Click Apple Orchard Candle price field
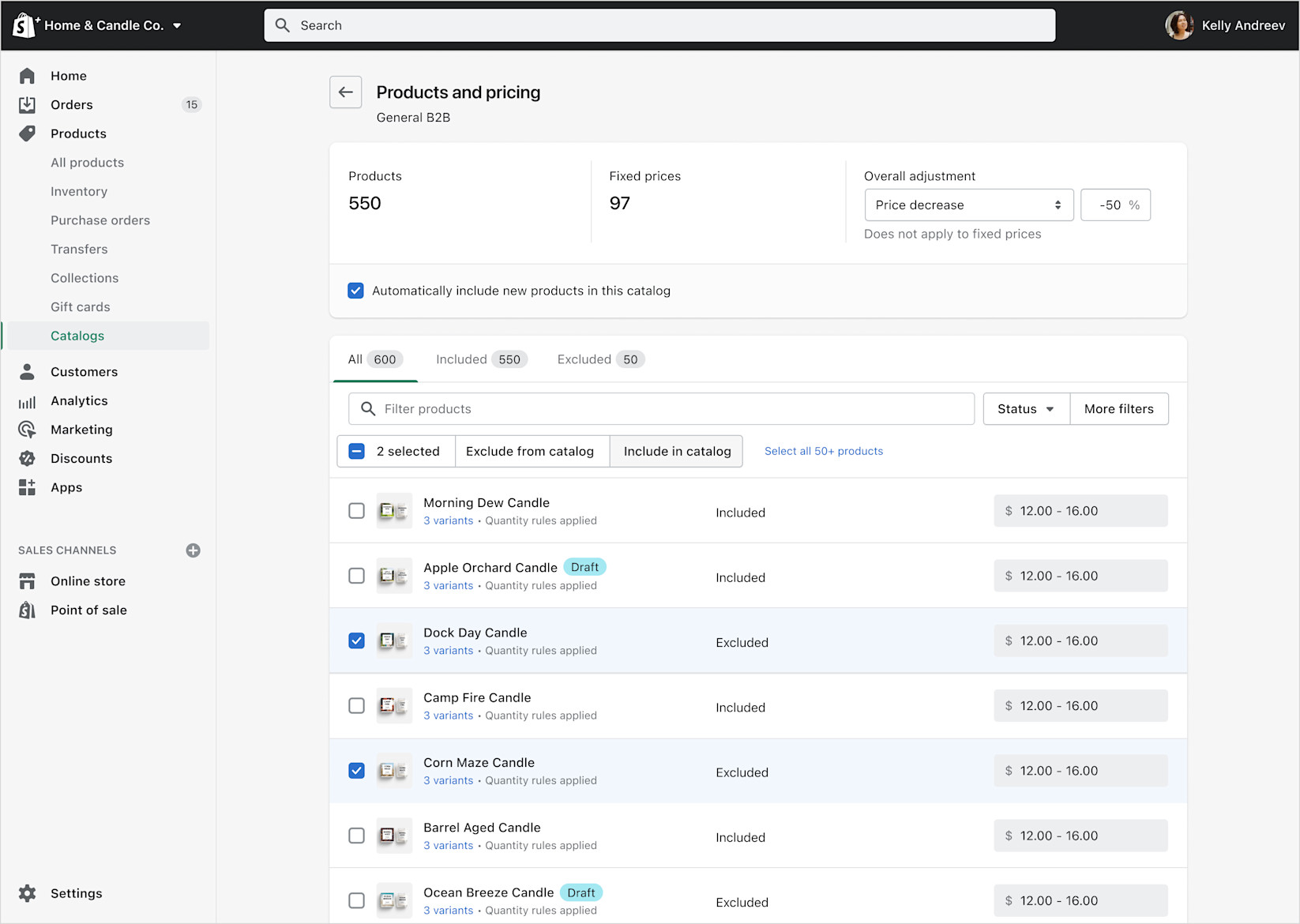Viewport: 1300px width, 924px height. pos(1080,576)
